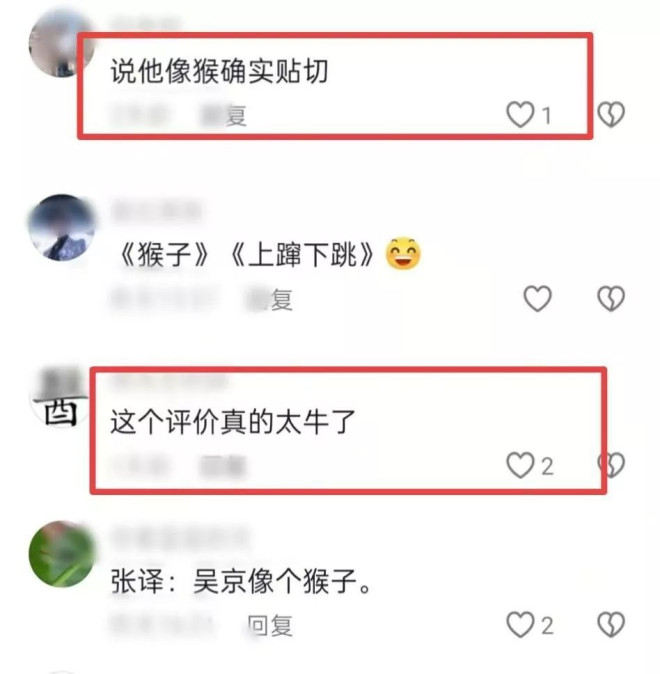Dislike the comment '说他像猴确实贴切'

pos(611,114)
